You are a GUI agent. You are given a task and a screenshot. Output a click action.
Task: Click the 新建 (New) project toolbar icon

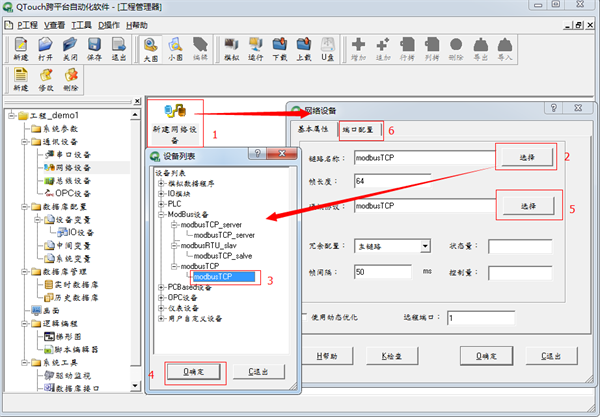[20, 50]
